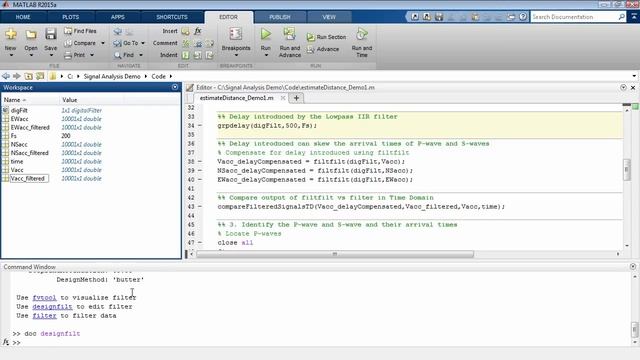Open the Help question mark icon

click(x=523, y=17)
